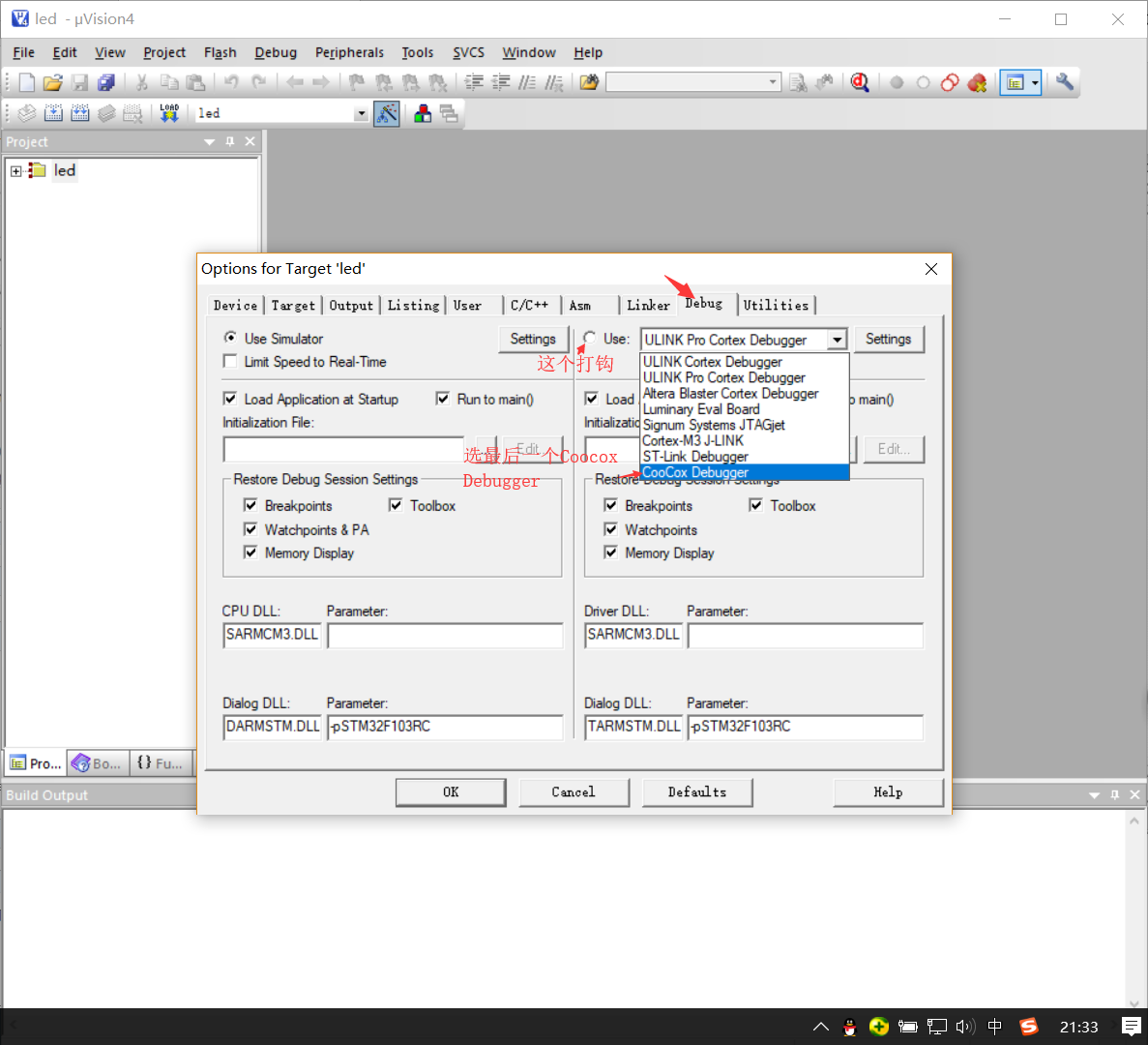Viewport: 1148px width, 1045px height.
Task: Click the Insert Breakpoint red dot icon
Action: pos(897,83)
